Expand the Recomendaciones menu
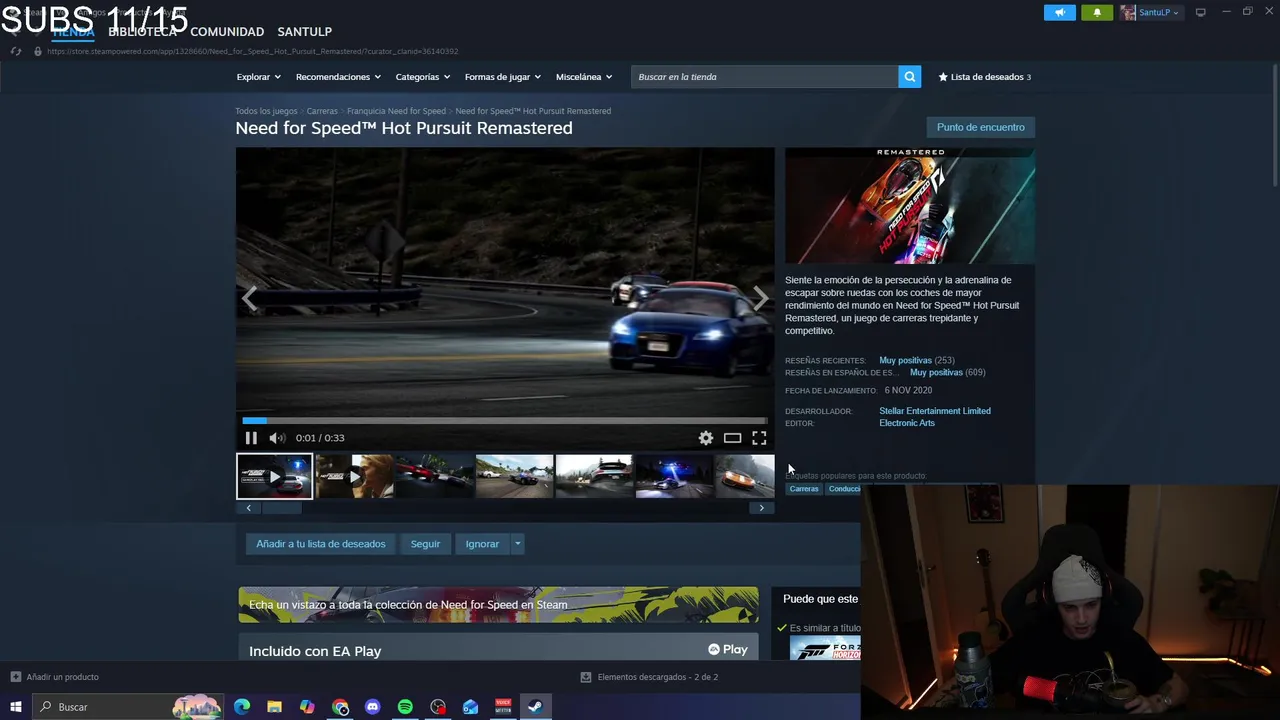The width and height of the screenshot is (1280, 720). pos(338,77)
